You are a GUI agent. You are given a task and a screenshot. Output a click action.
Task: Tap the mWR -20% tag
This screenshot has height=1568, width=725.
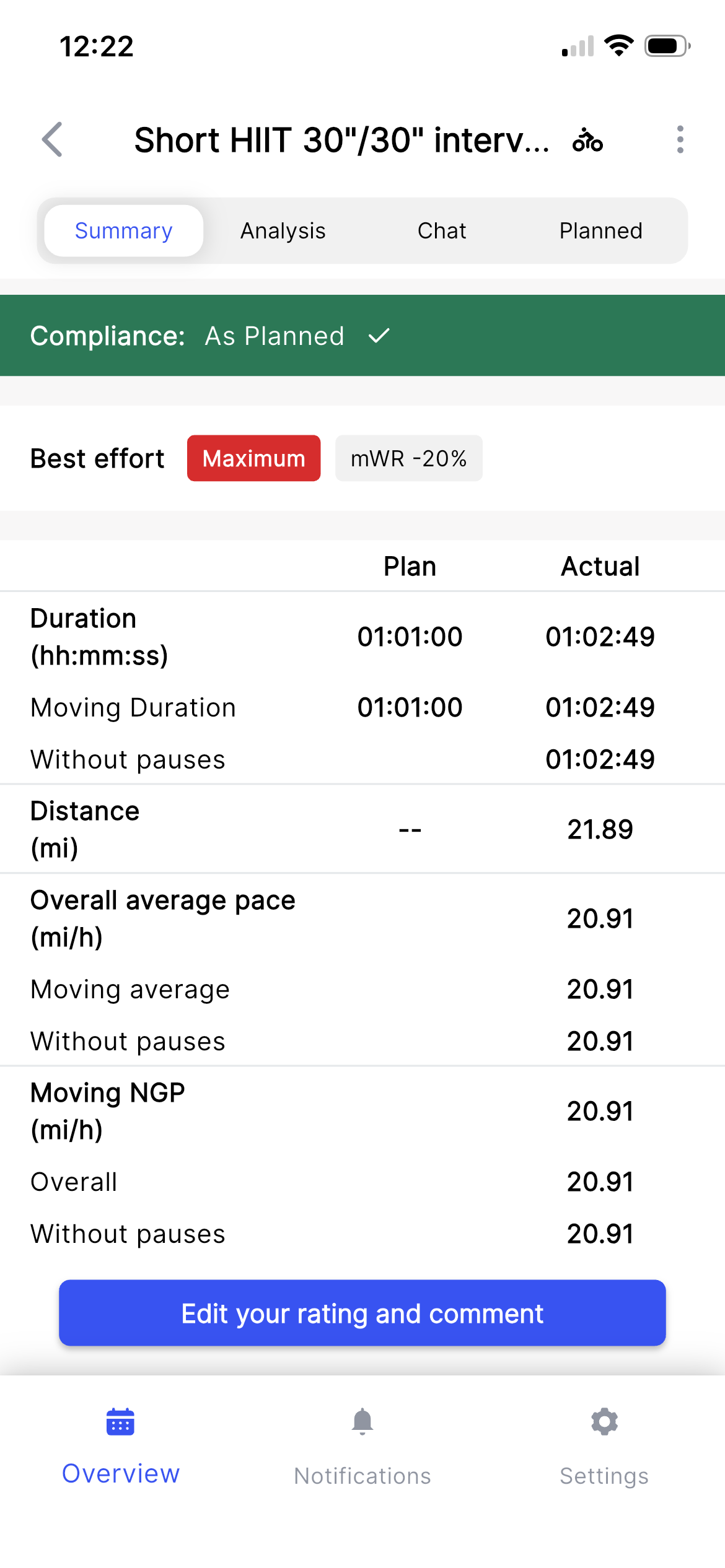[x=408, y=458]
